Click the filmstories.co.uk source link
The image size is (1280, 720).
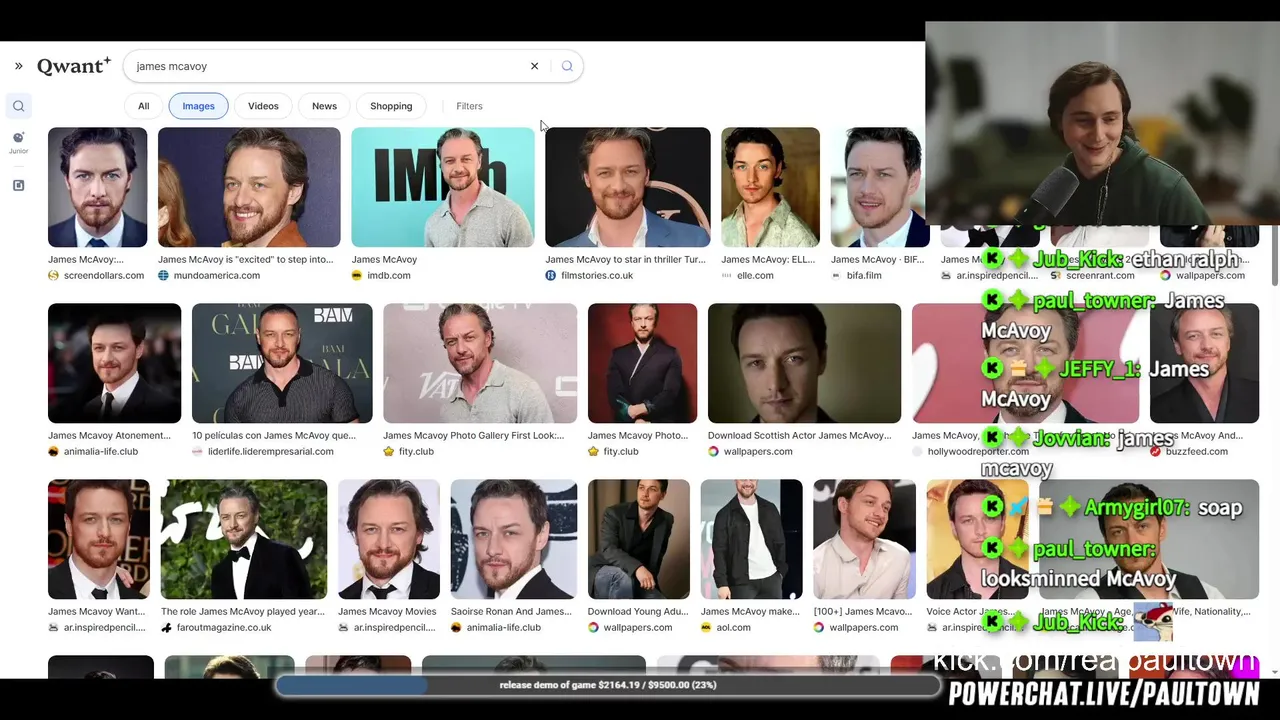[x=597, y=276]
